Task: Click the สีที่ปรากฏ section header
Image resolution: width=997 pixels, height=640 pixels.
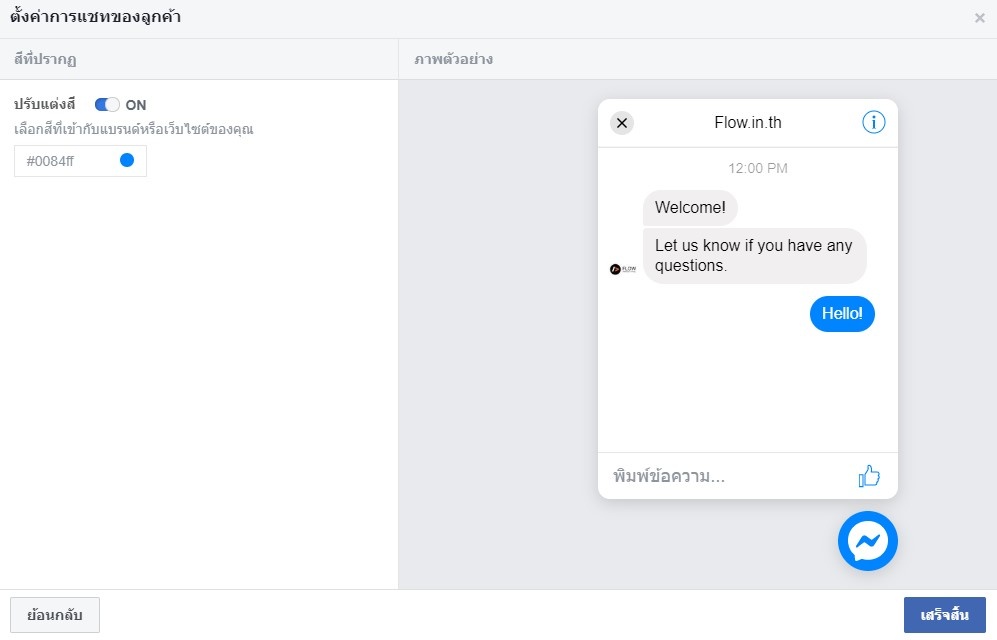Action: pyautogui.click(x=45, y=59)
